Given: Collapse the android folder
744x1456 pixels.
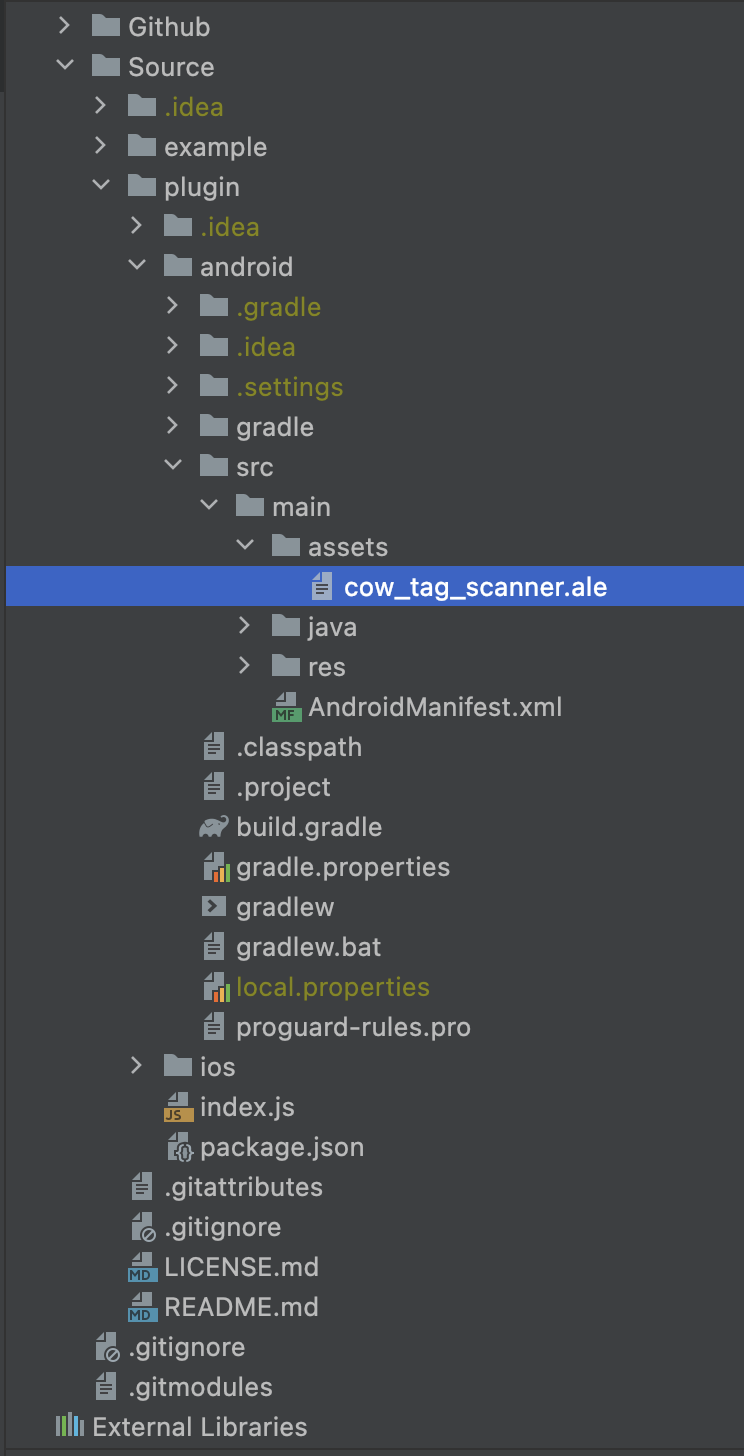Looking at the screenshot, I should coord(137,266).
